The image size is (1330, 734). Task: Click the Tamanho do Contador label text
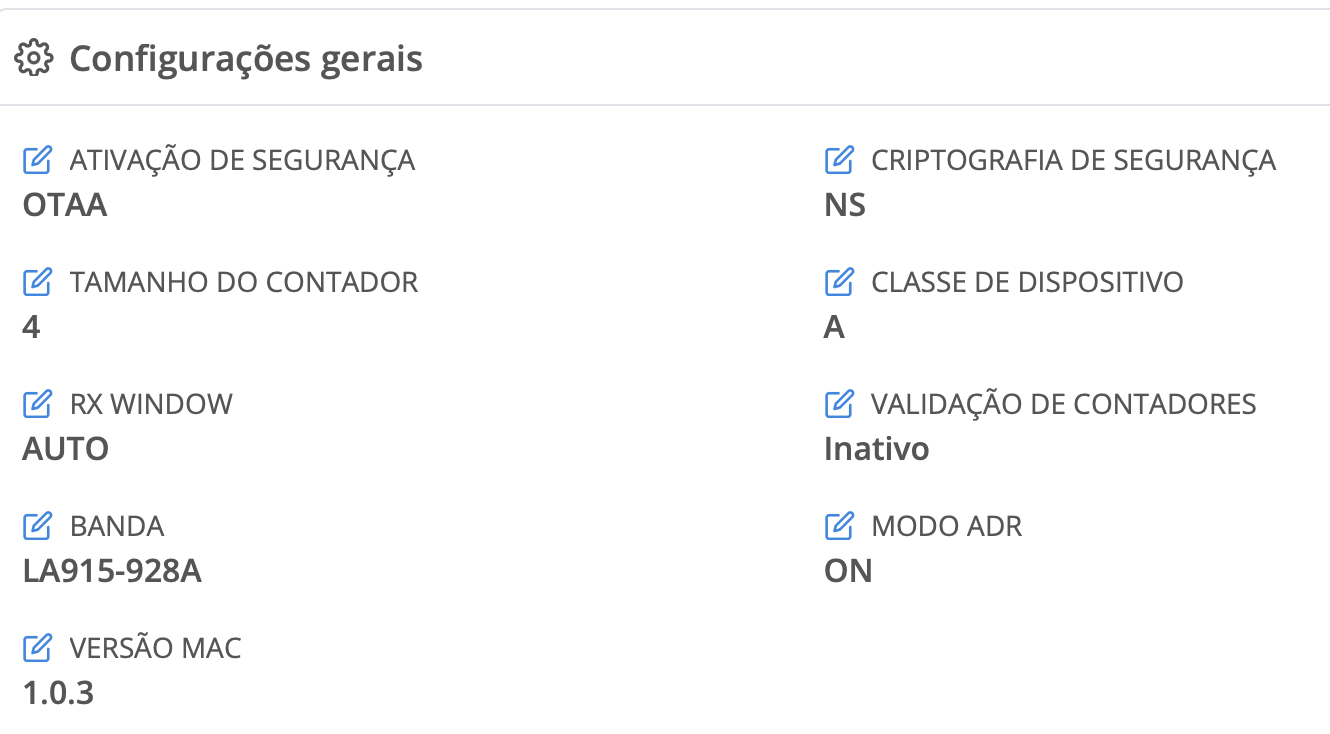click(x=244, y=282)
